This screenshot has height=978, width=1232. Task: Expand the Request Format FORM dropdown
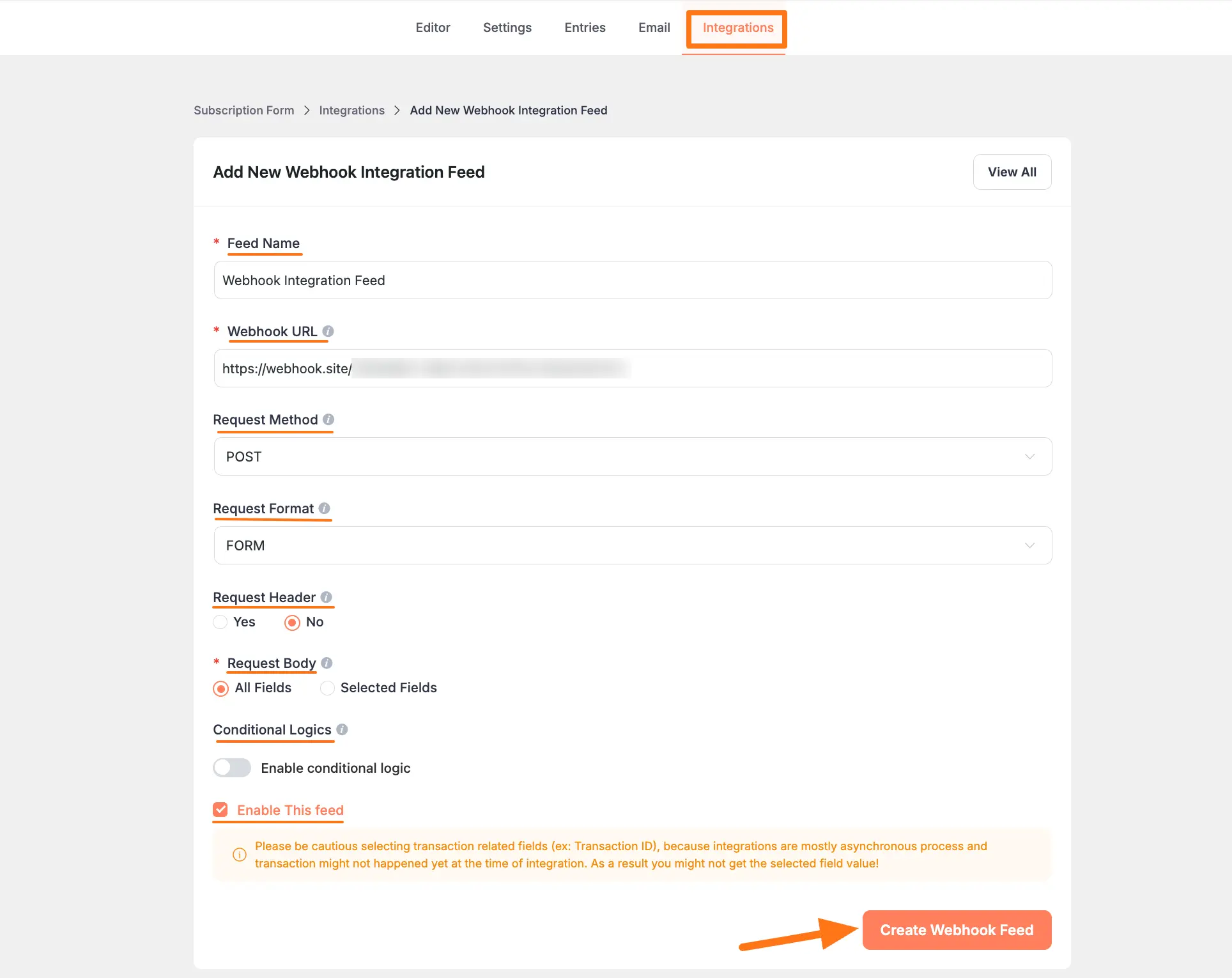[633, 545]
